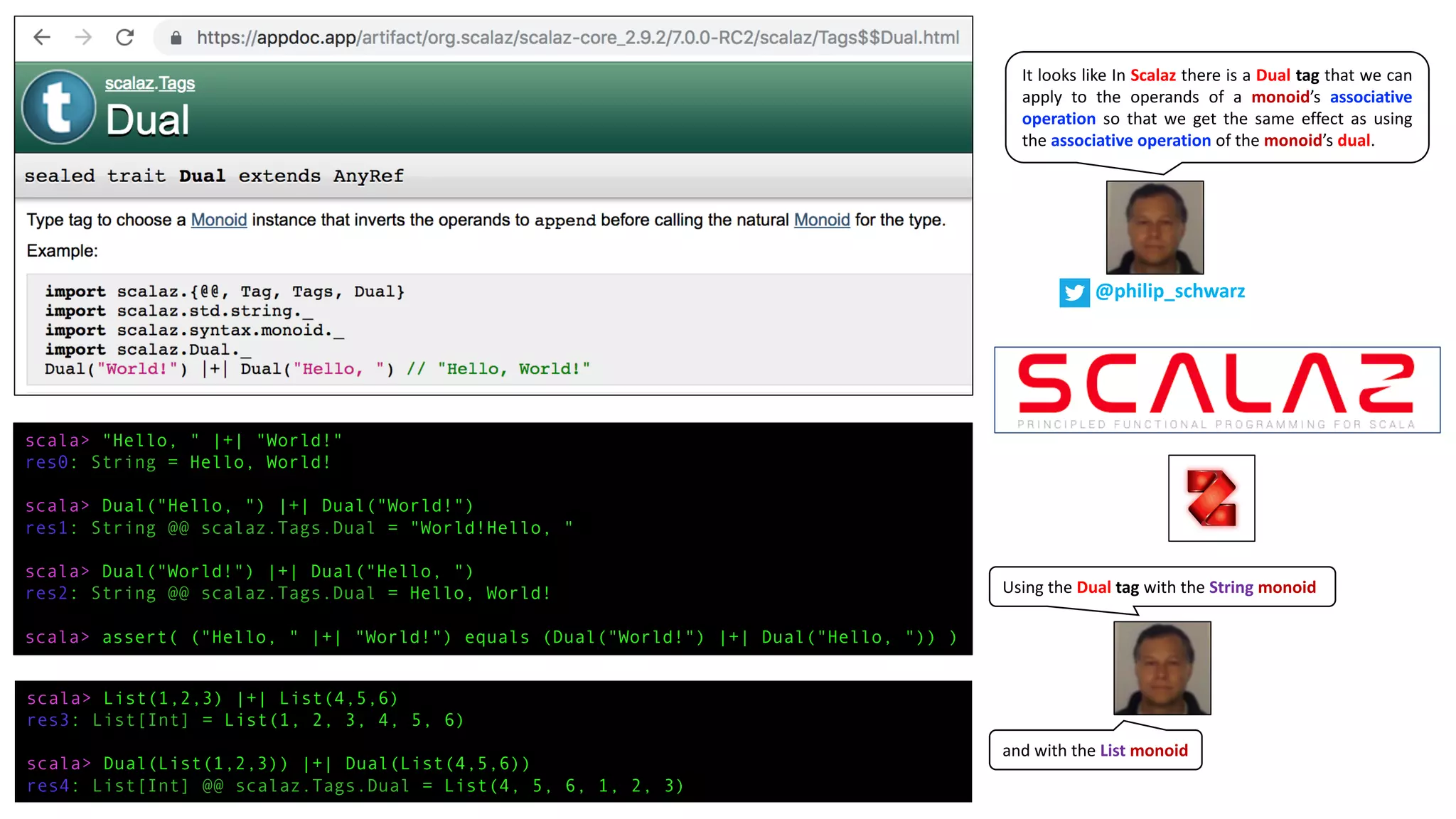Click 'List(1,2,3) |+| List(4,5,6)' command

(x=213, y=699)
